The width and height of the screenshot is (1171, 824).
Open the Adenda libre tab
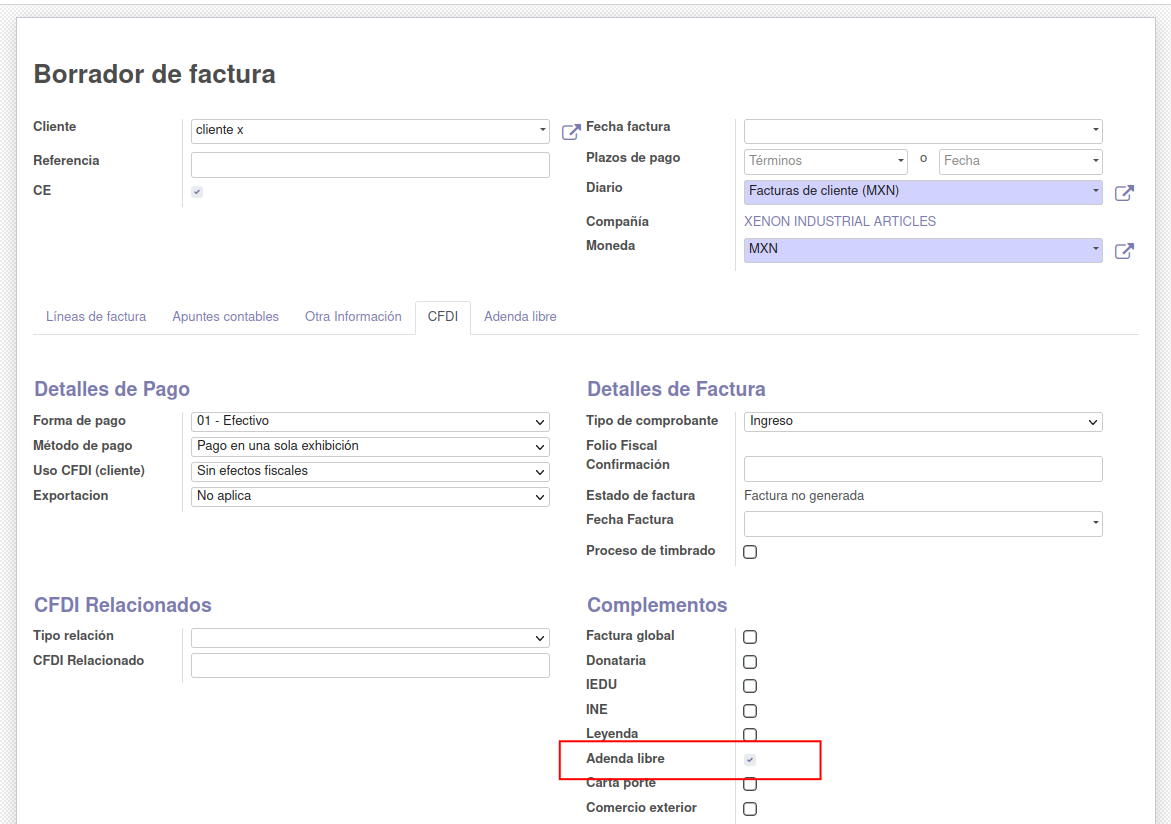coord(520,317)
